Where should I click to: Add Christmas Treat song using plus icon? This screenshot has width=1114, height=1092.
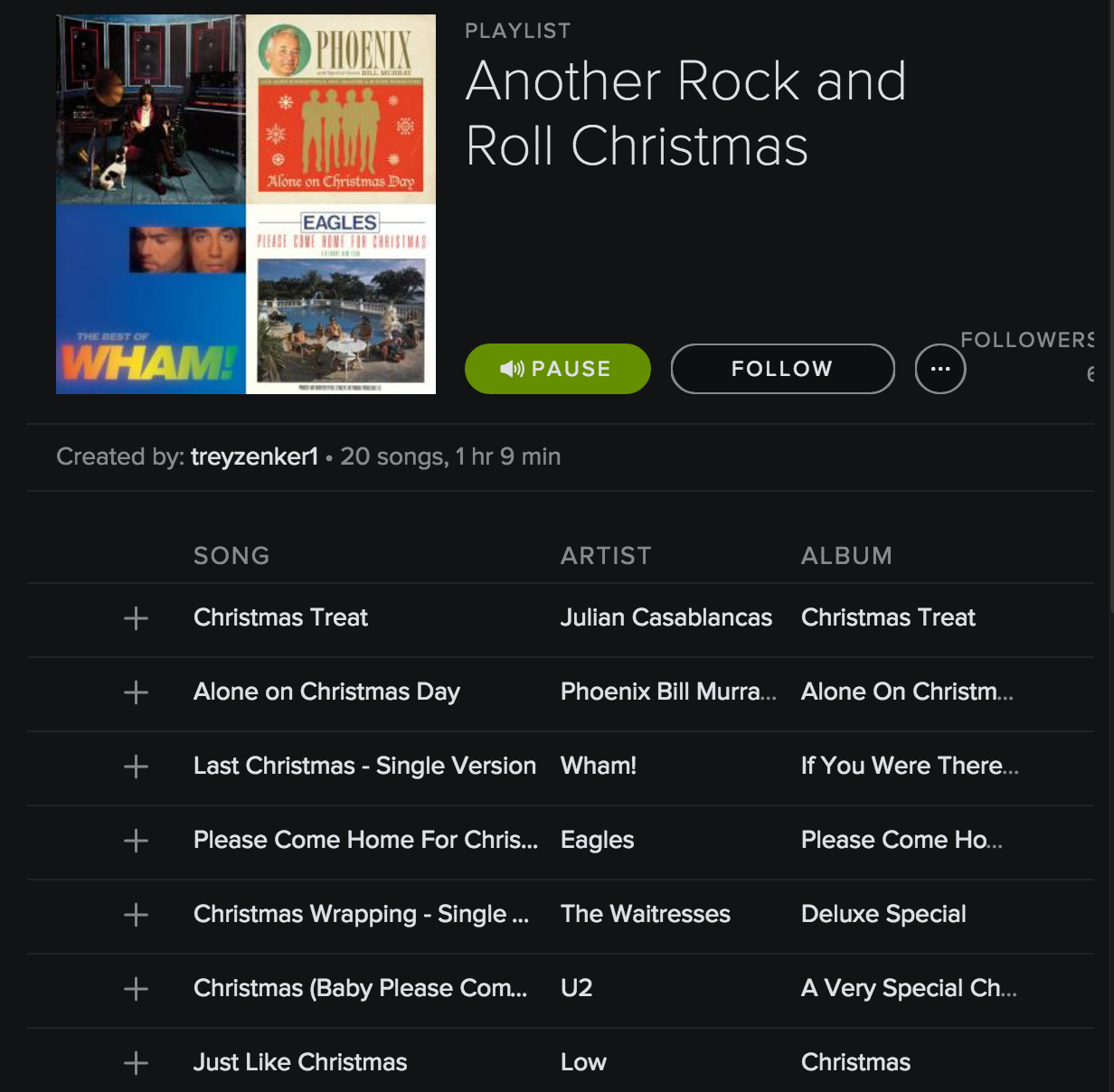coord(136,618)
